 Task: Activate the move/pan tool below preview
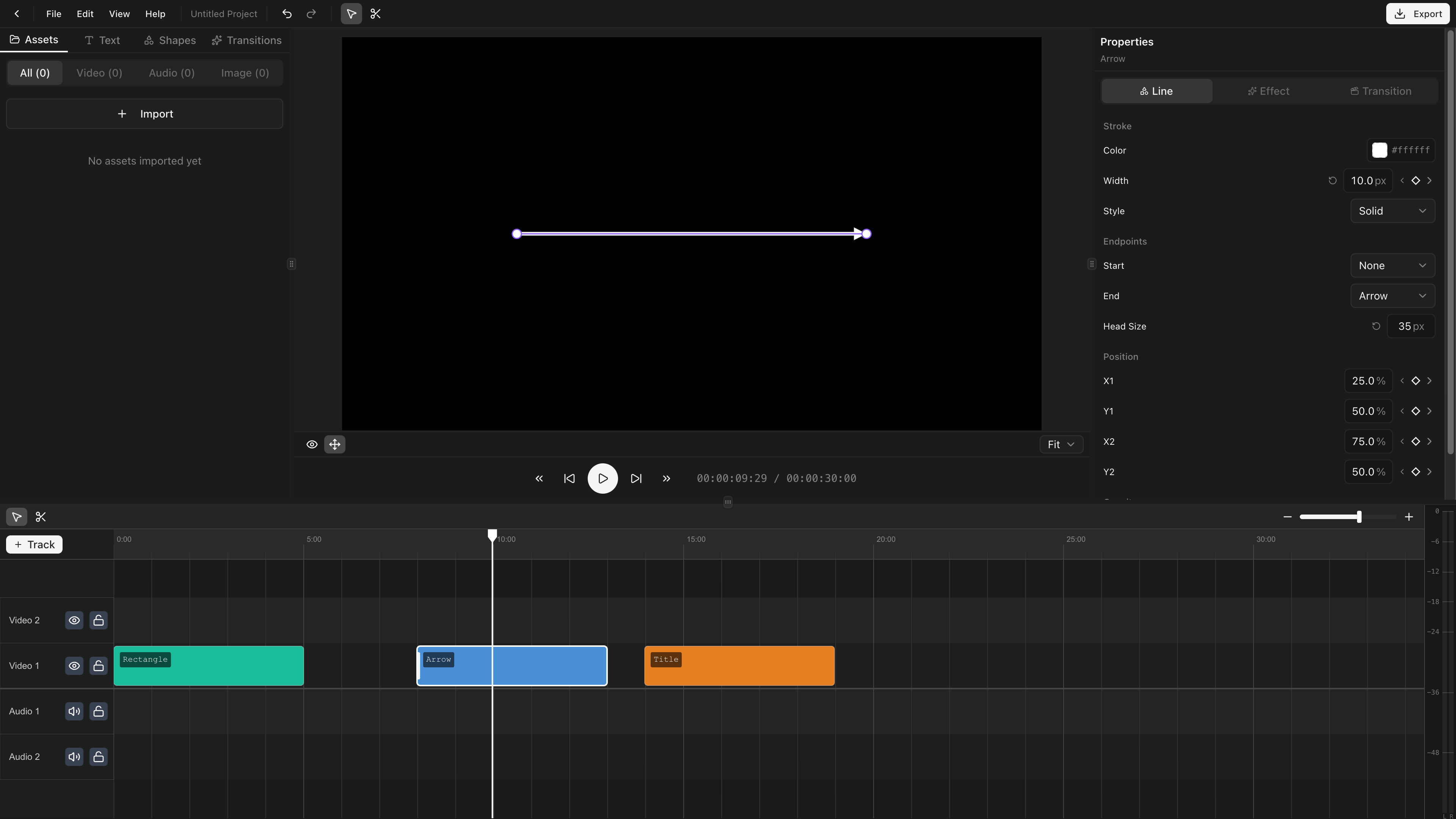[x=334, y=444]
